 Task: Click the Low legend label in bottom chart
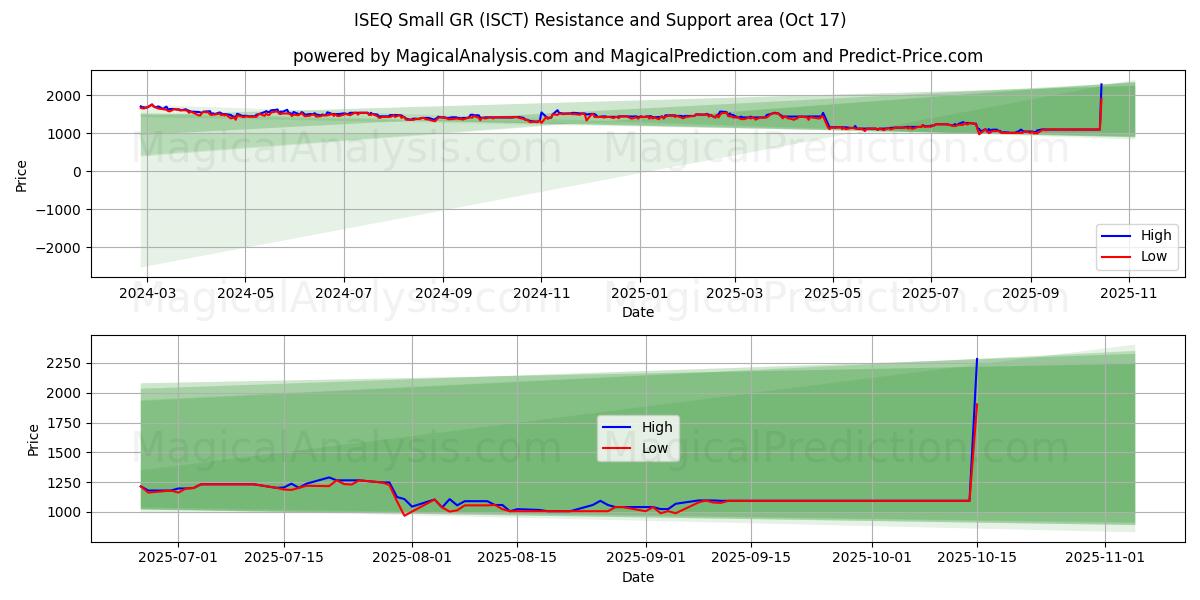click(655, 448)
